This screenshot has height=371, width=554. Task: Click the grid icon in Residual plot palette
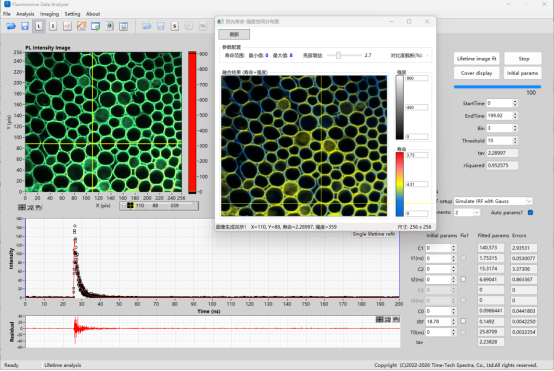(379, 319)
